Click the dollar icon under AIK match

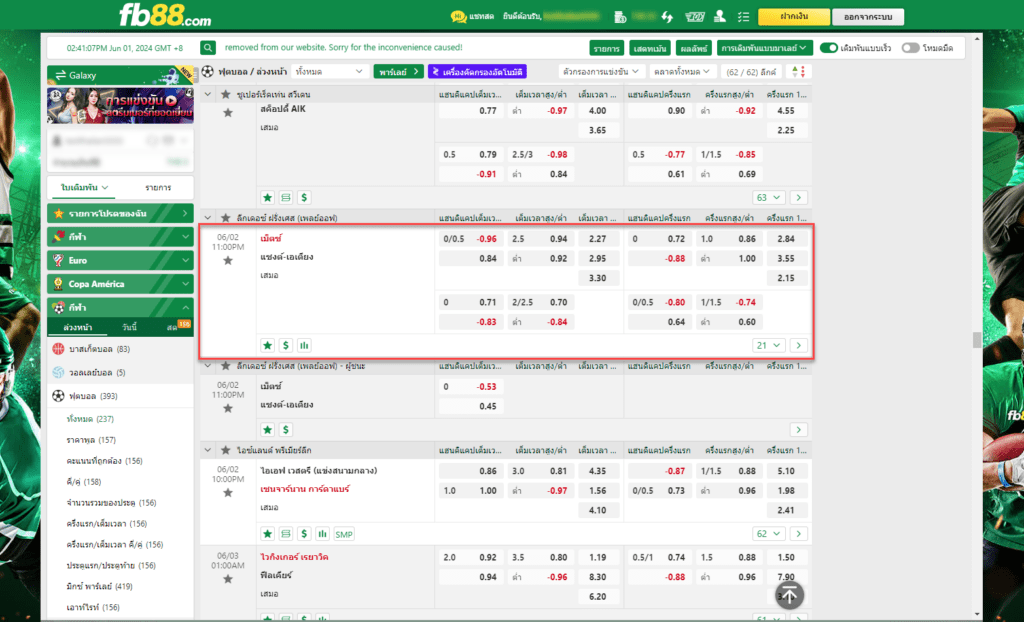304,197
